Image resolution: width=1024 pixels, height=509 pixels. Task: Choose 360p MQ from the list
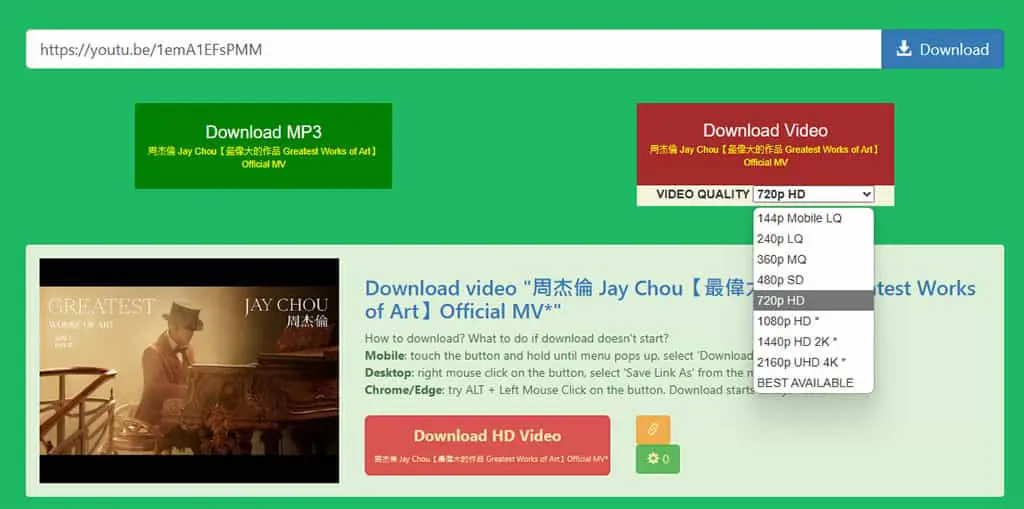pos(813,259)
